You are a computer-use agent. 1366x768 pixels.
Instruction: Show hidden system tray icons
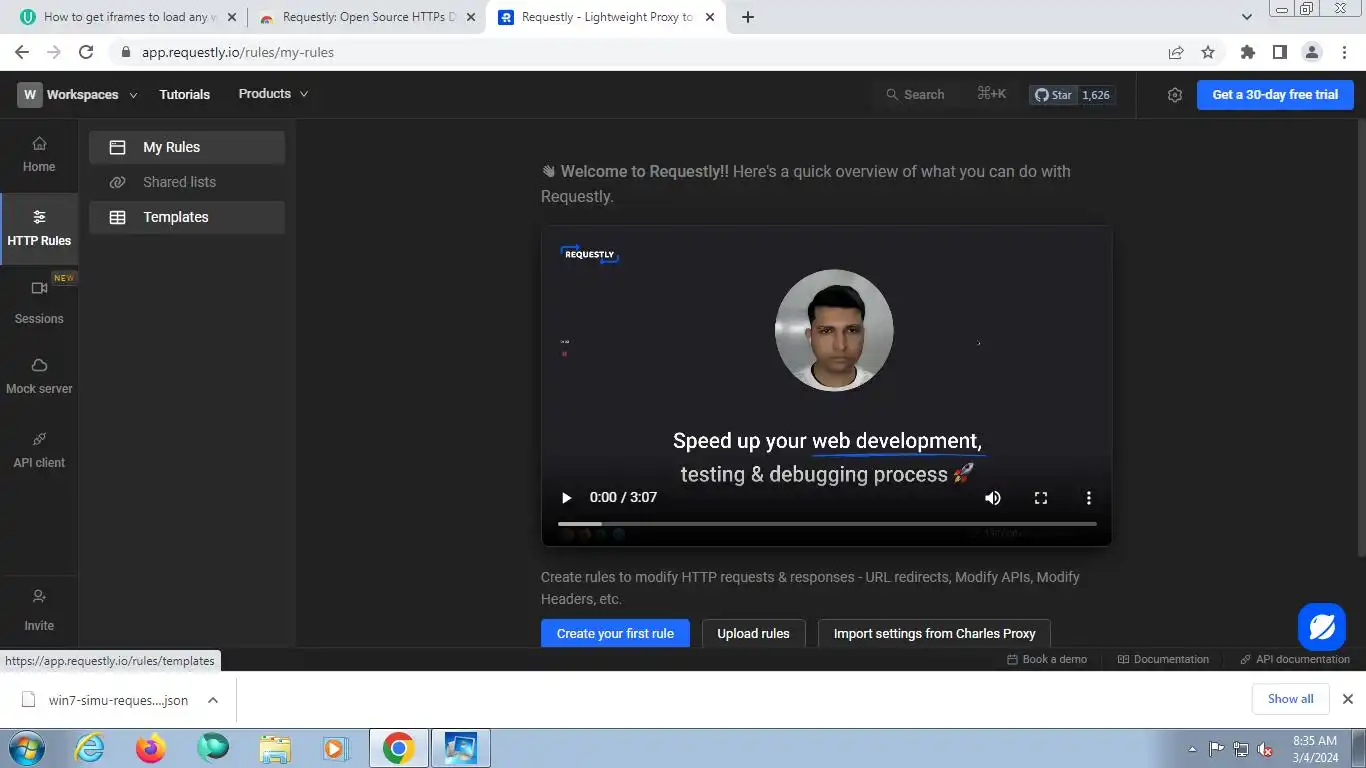click(x=1192, y=749)
